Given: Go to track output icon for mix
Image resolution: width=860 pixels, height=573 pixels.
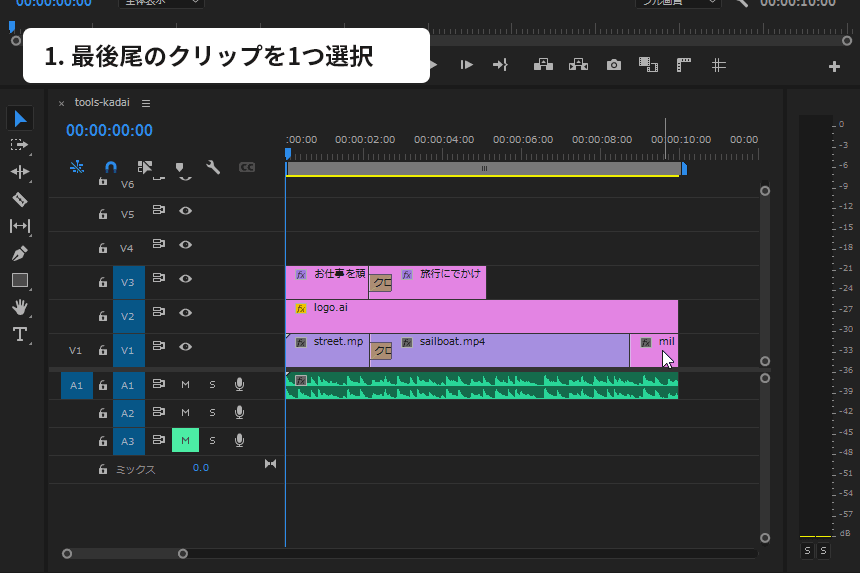Looking at the screenshot, I should click(x=270, y=464).
